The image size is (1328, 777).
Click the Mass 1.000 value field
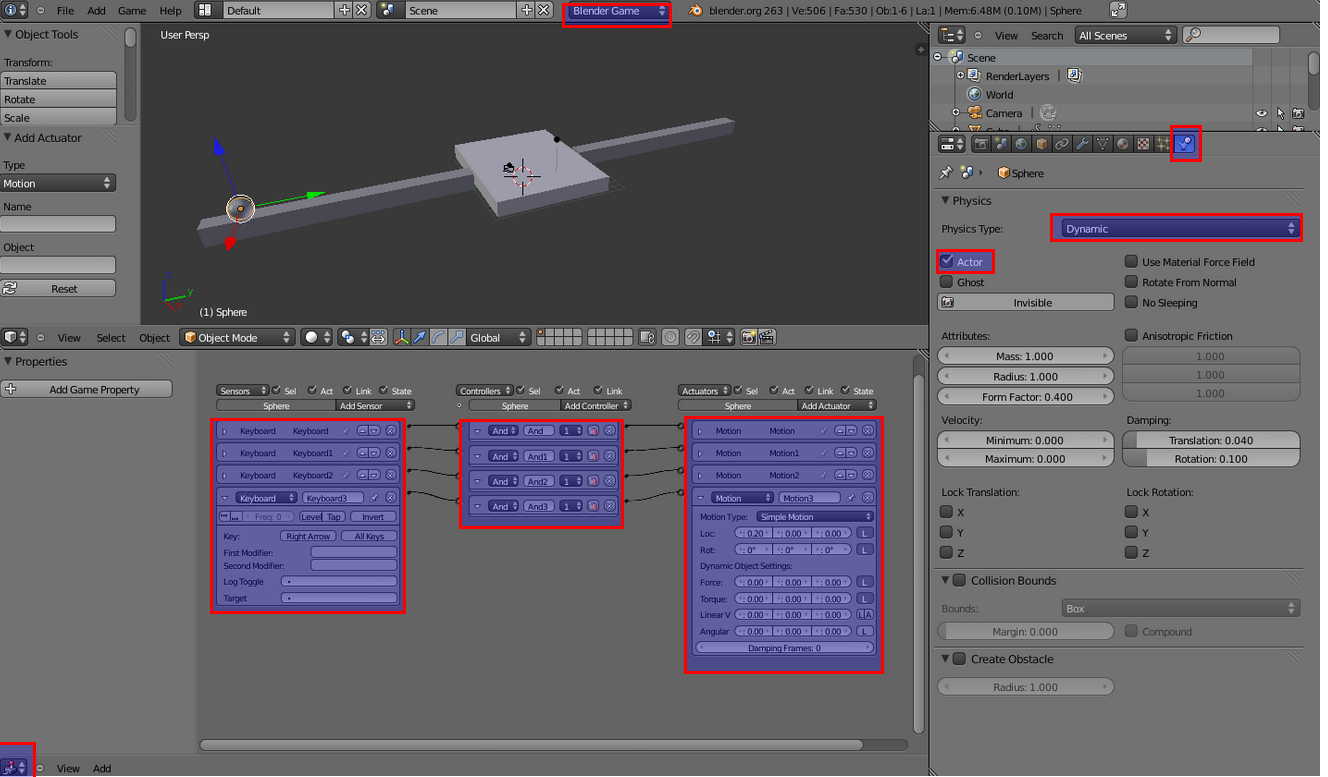click(1025, 356)
